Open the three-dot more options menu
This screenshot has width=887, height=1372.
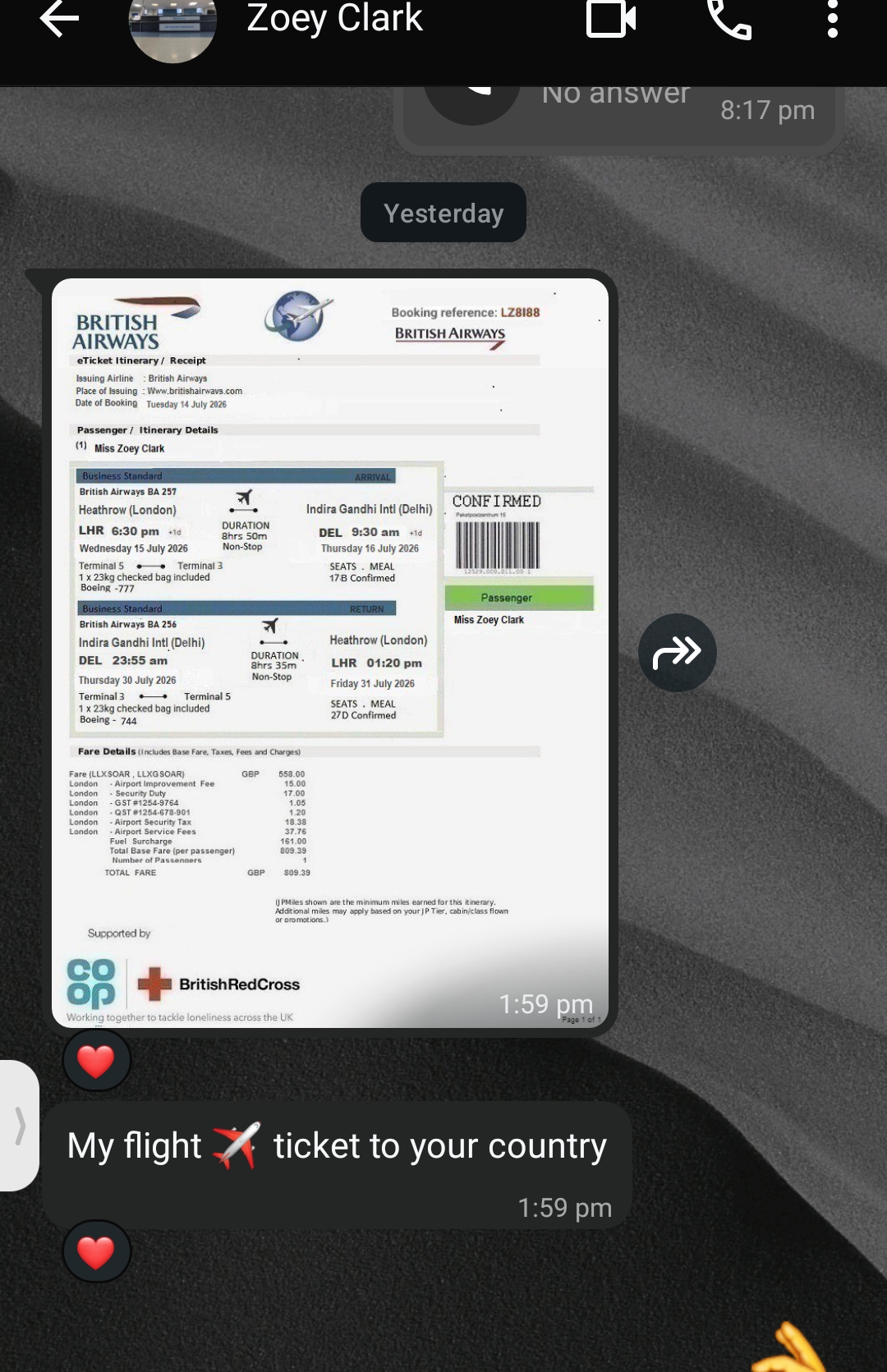coord(832,18)
